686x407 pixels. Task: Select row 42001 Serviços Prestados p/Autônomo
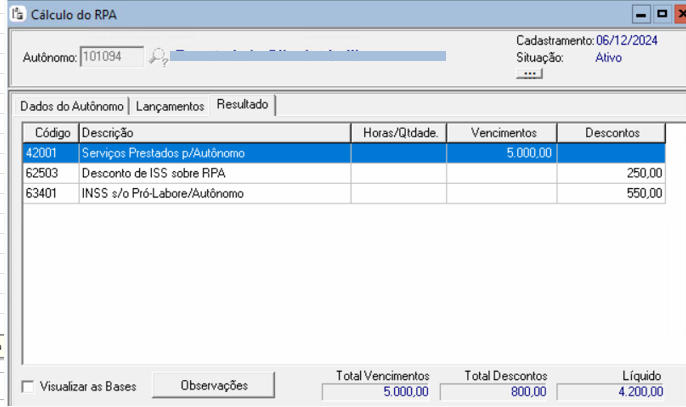215,153
